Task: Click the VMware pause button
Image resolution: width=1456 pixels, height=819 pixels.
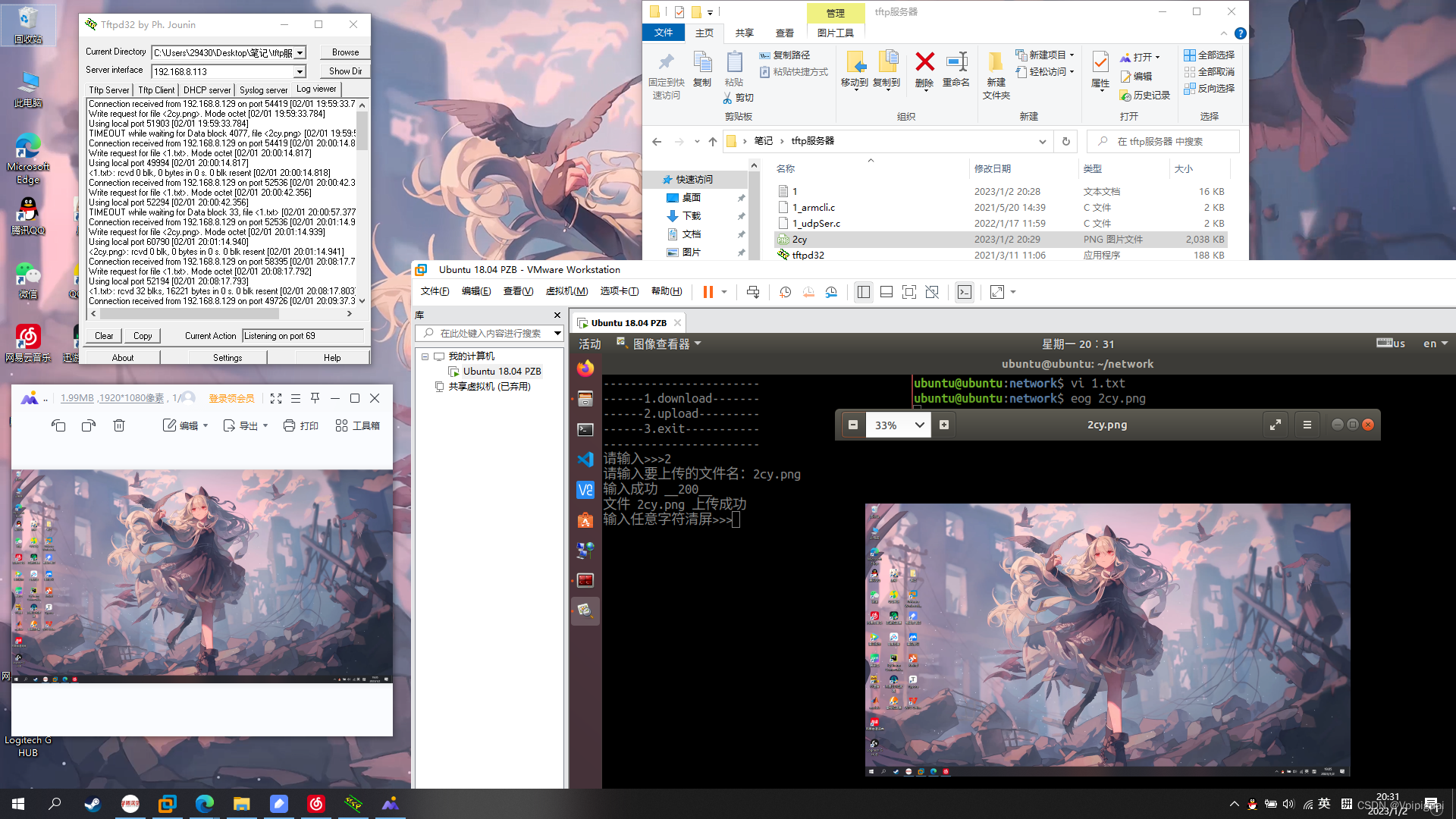Action: click(708, 293)
